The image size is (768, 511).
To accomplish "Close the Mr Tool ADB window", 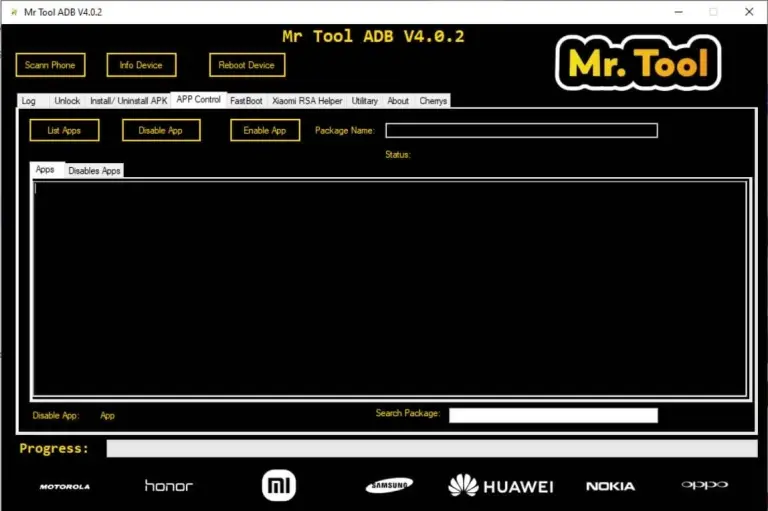I will click(749, 12).
